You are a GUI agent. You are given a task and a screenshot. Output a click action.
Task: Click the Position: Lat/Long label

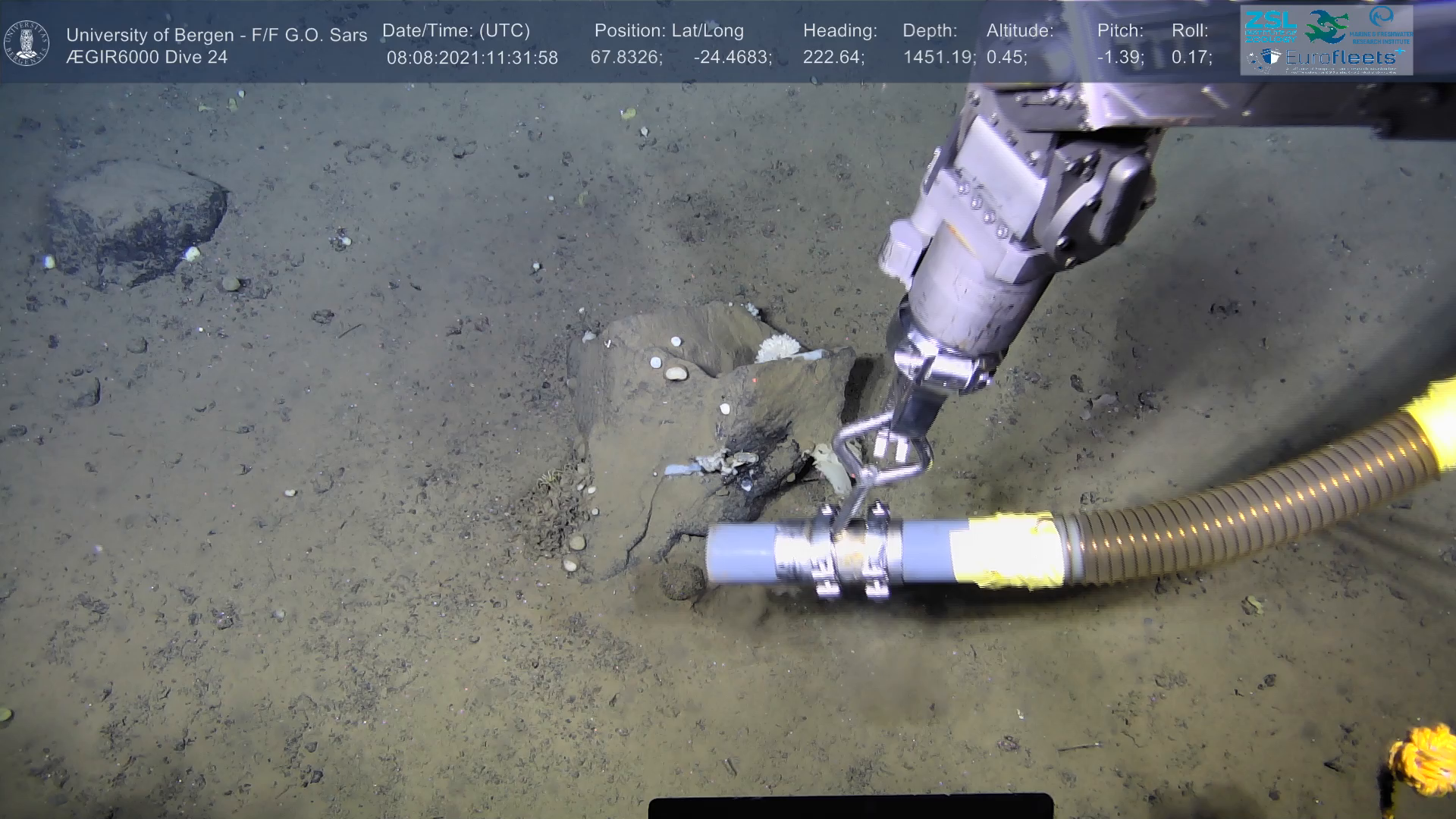tap(668, 31)
